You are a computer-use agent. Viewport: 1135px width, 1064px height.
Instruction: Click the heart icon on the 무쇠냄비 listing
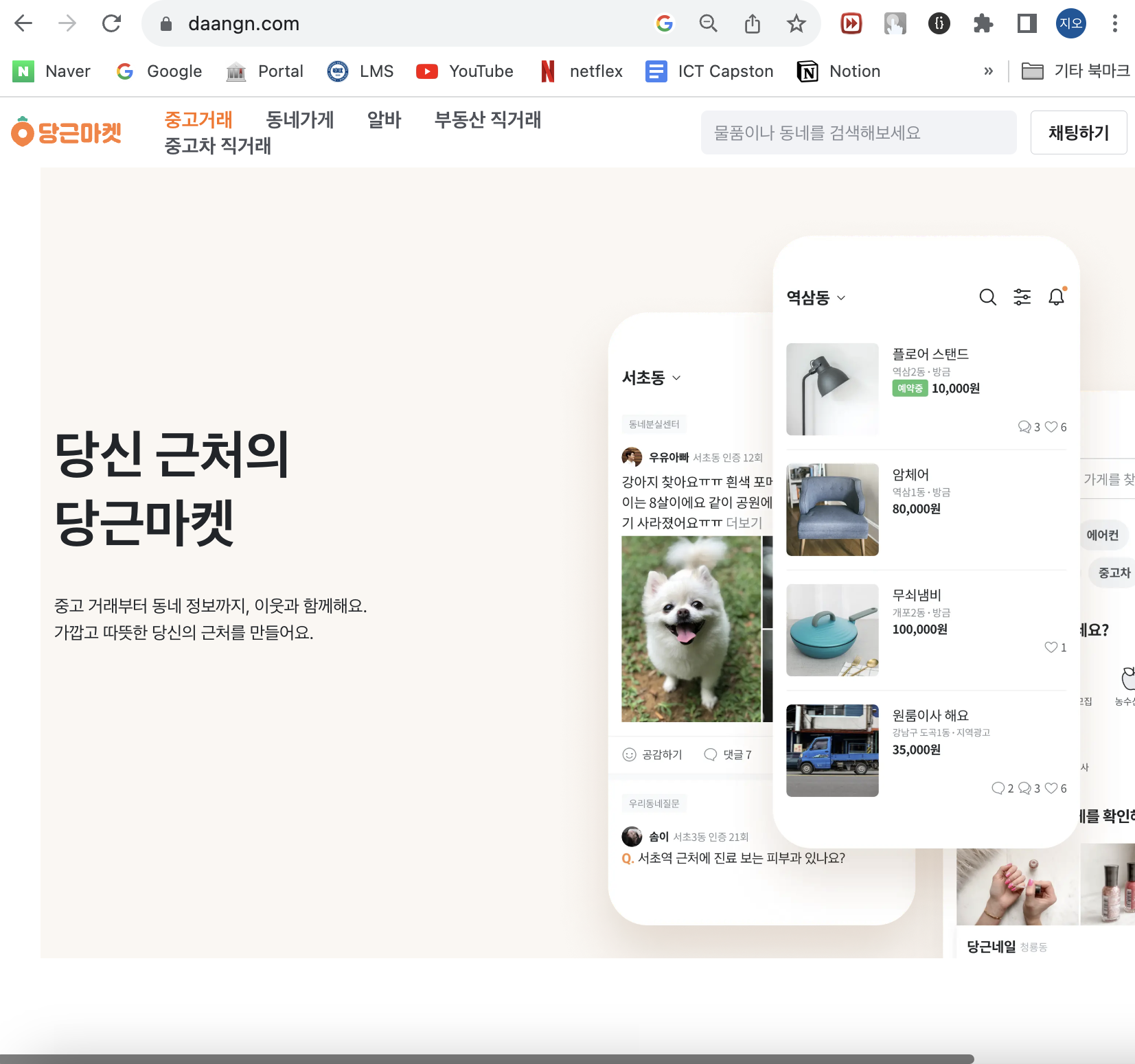[x=1051, y=647]
